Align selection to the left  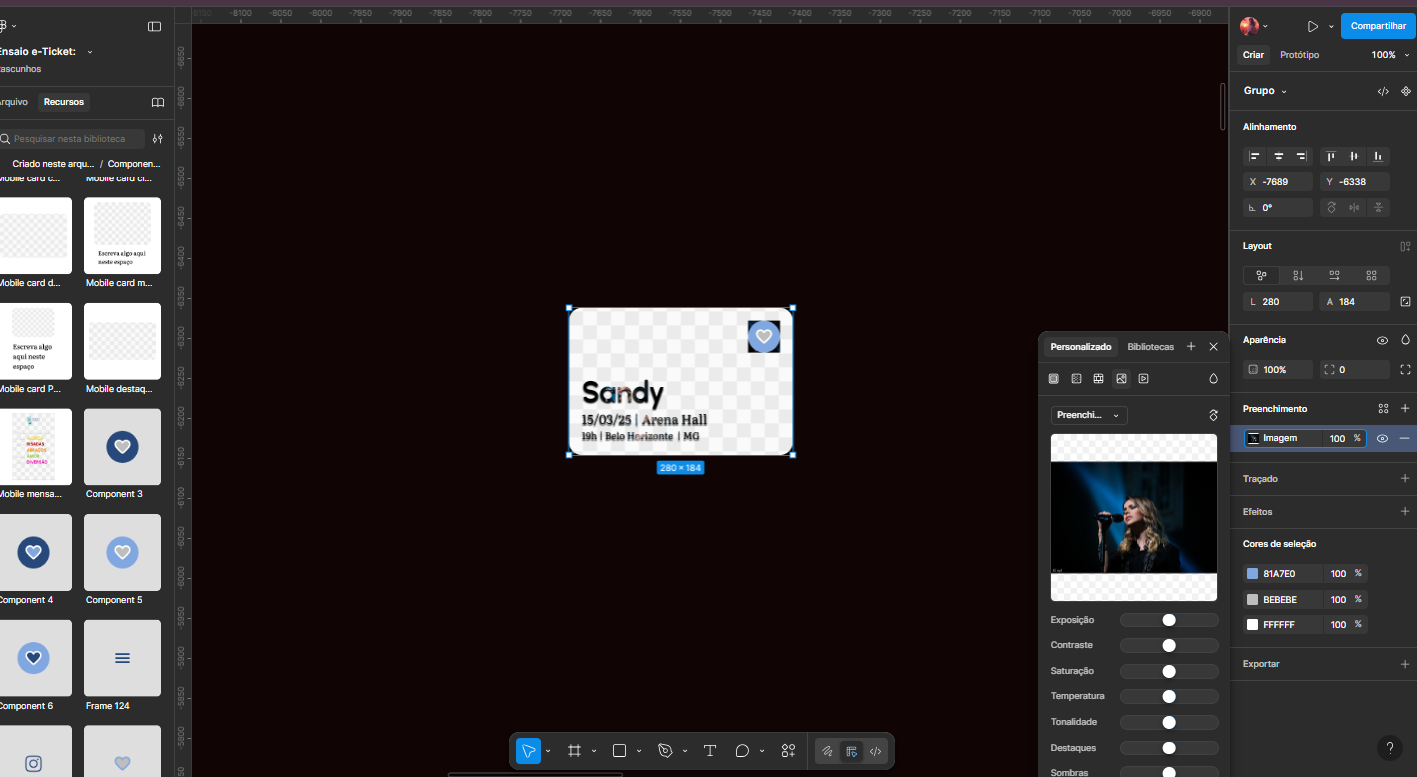pos(1255,156)
